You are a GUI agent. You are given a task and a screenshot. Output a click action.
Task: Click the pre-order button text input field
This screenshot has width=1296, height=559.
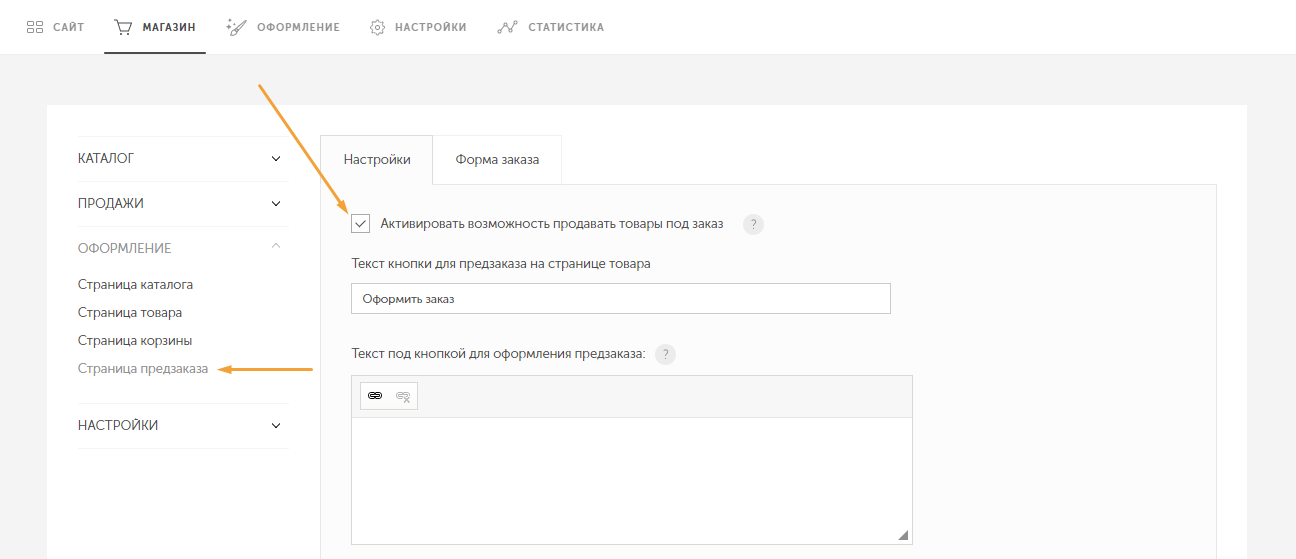pyautogui.click(x=621, y=298)
